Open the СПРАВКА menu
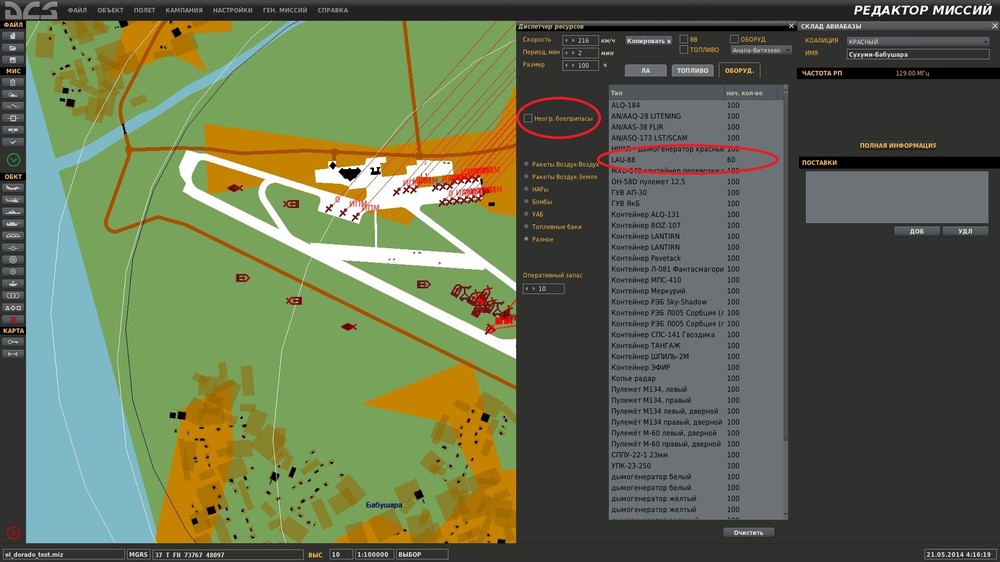Image resolution: width=1000 pixels, height=562 pixels. 332,10
